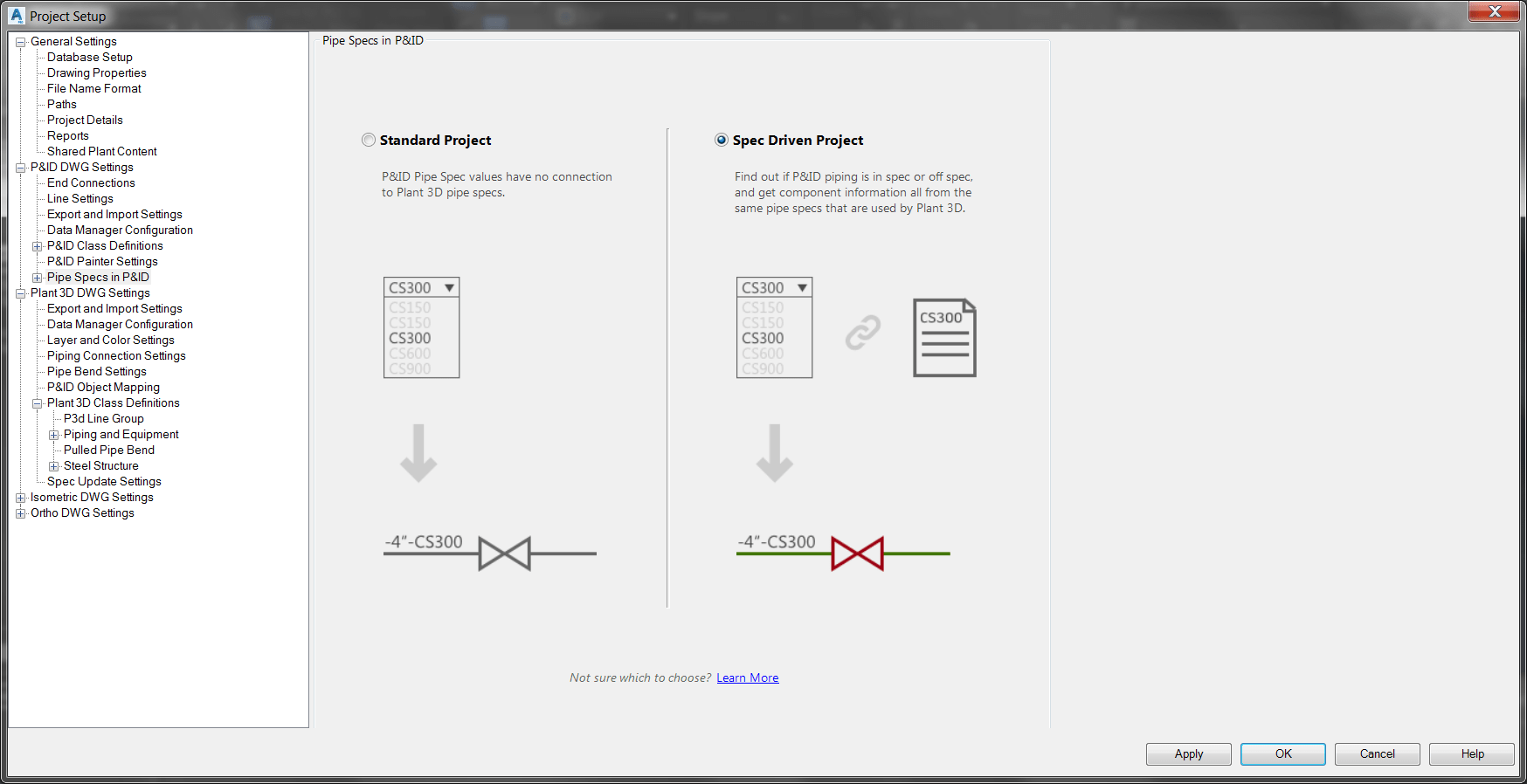
Task: Select the Spec Driven Project radio button
Action: click(722, 140)
